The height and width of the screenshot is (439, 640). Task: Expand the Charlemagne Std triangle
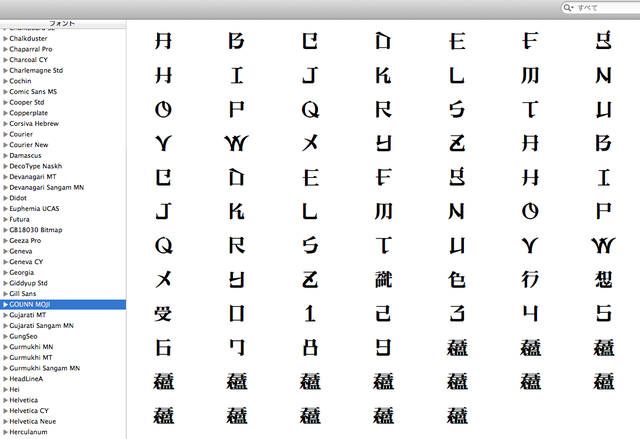tap(5, 70)
